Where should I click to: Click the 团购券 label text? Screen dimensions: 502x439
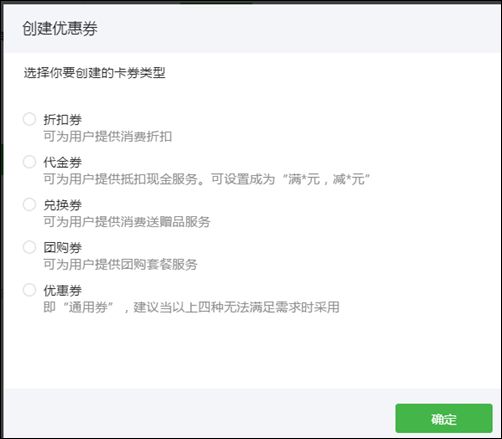pos(63,248)
